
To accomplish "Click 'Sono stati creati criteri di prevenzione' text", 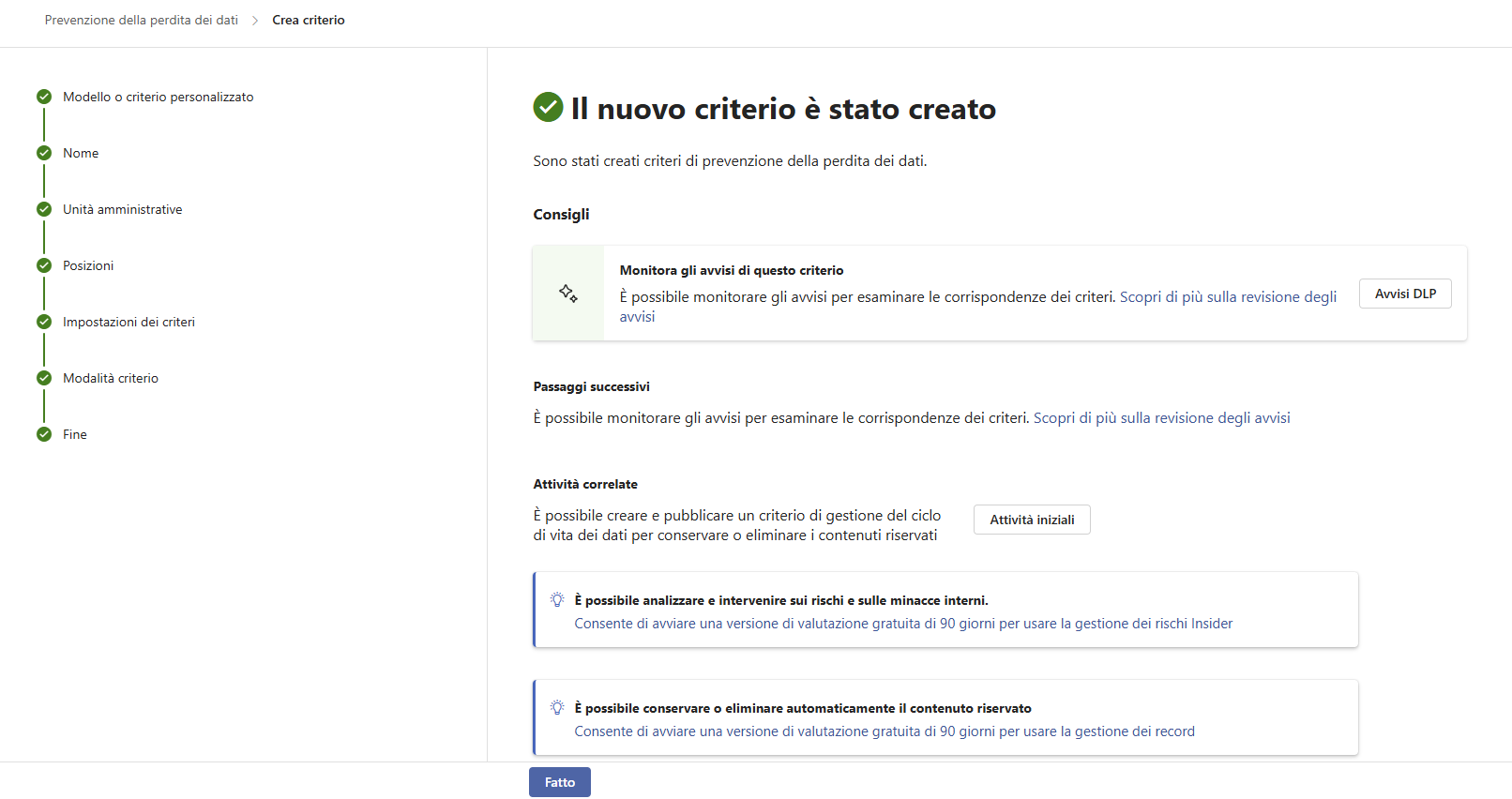I will click(730, 161).
